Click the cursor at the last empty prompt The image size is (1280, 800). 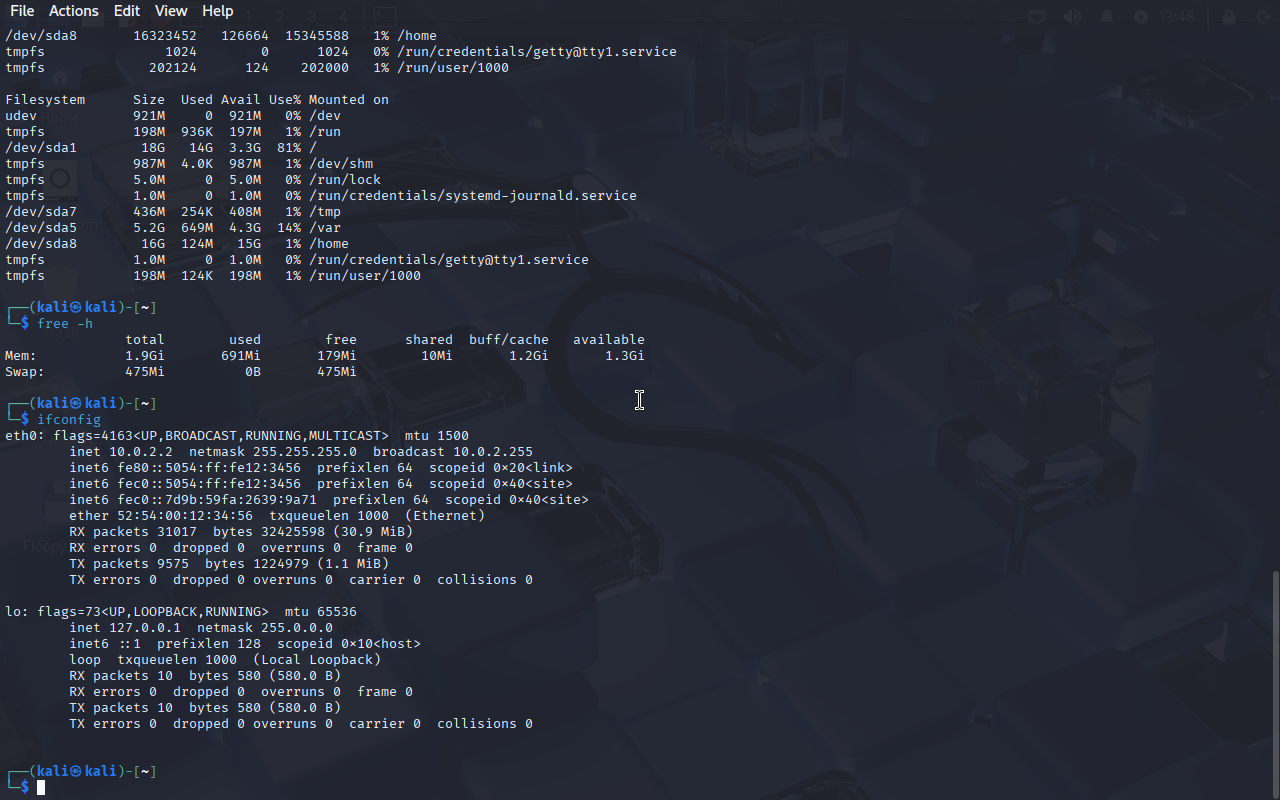41,788
